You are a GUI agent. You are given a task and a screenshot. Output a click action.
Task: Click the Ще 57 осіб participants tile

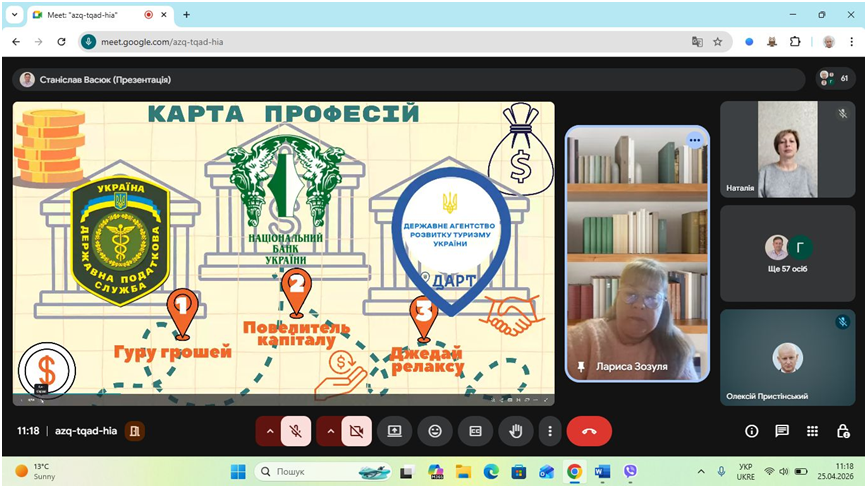click(787, 254)
